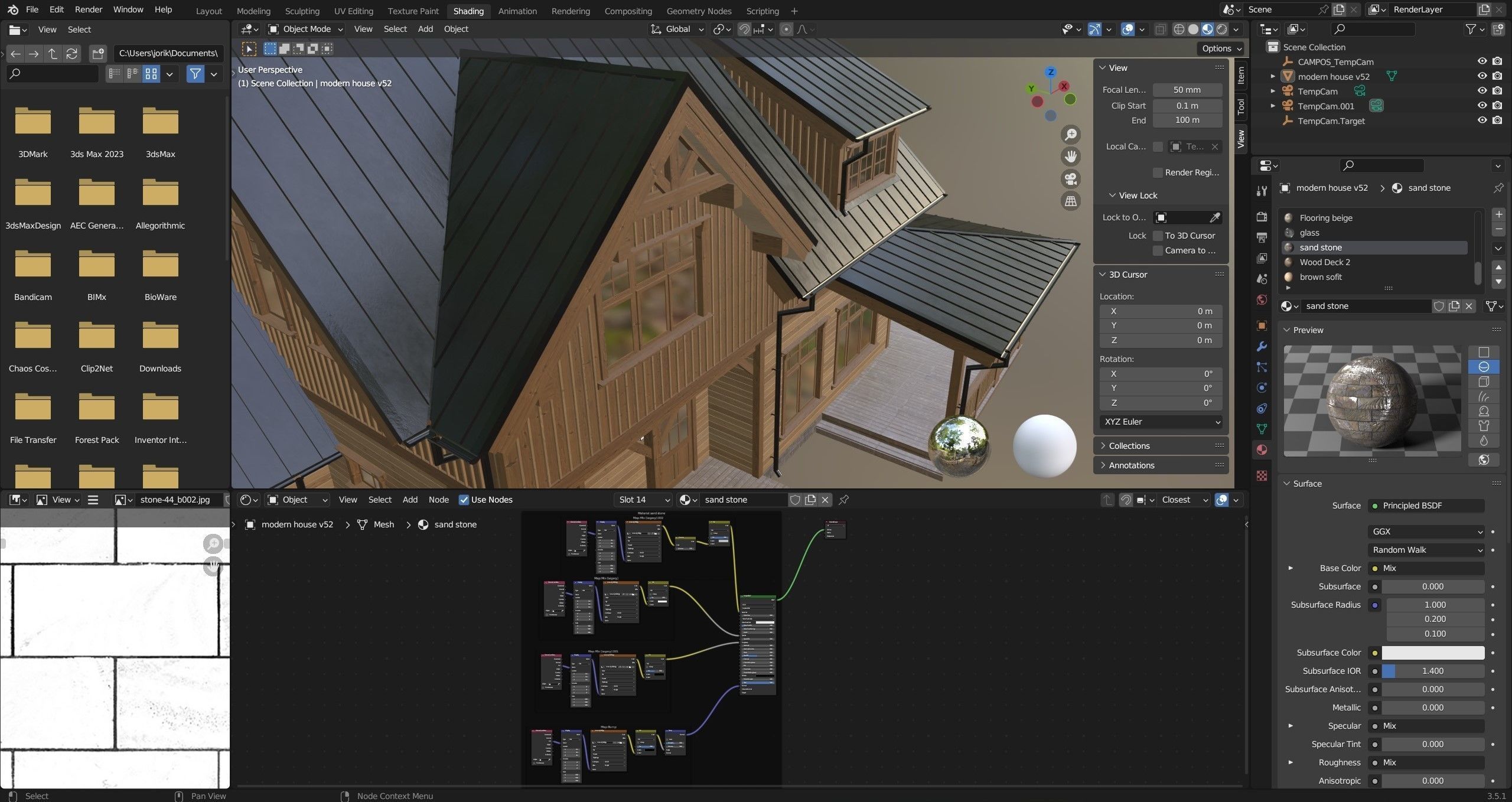Screen dimensions: 1512x802
Task: Open Global transform orientation dropdown
Action: (x=677, y=29)
